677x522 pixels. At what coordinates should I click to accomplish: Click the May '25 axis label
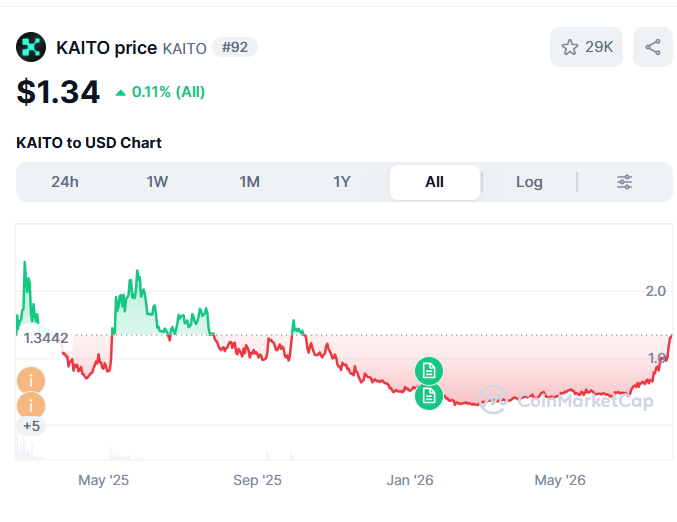click(104, 480)
